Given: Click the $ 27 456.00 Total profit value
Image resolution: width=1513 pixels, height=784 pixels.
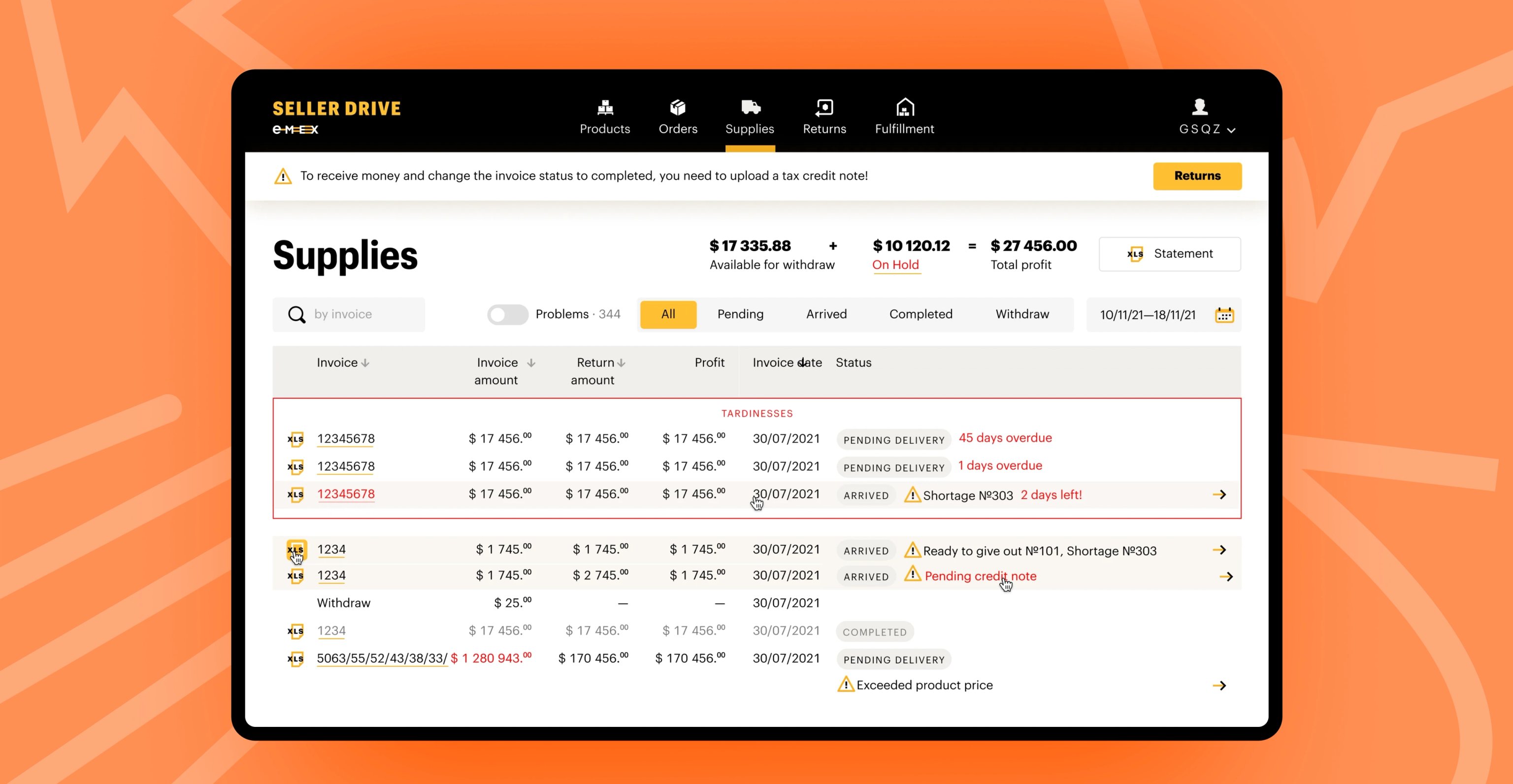Looking at the screenshot, I should (x=1034, y=245).
